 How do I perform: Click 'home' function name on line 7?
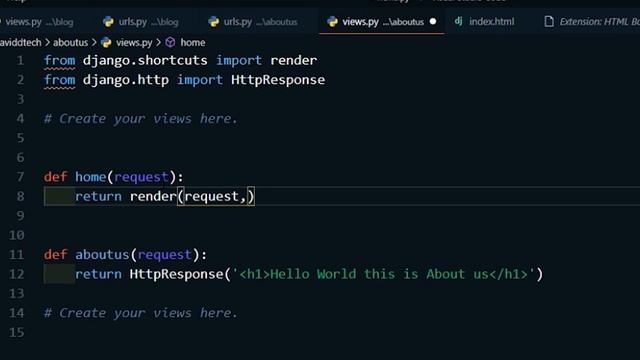pyautogui.click(x=91, y=177)
